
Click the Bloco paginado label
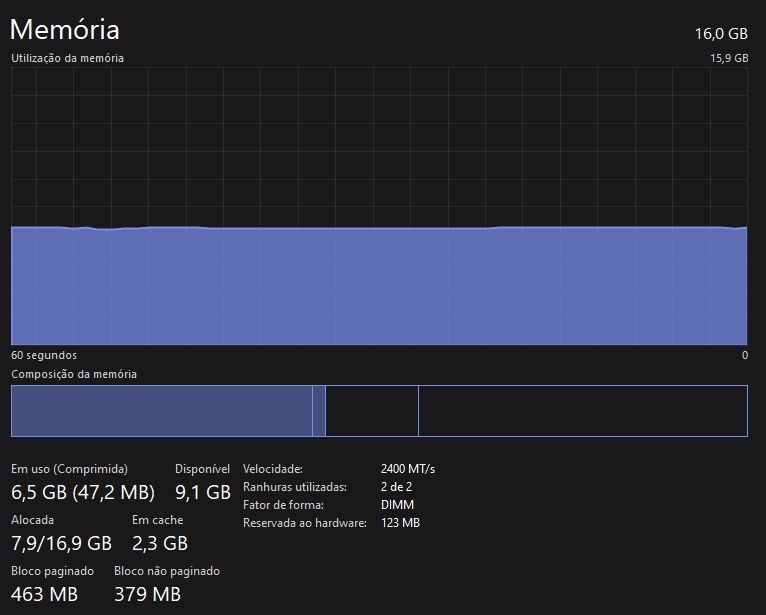coord(52,571)
